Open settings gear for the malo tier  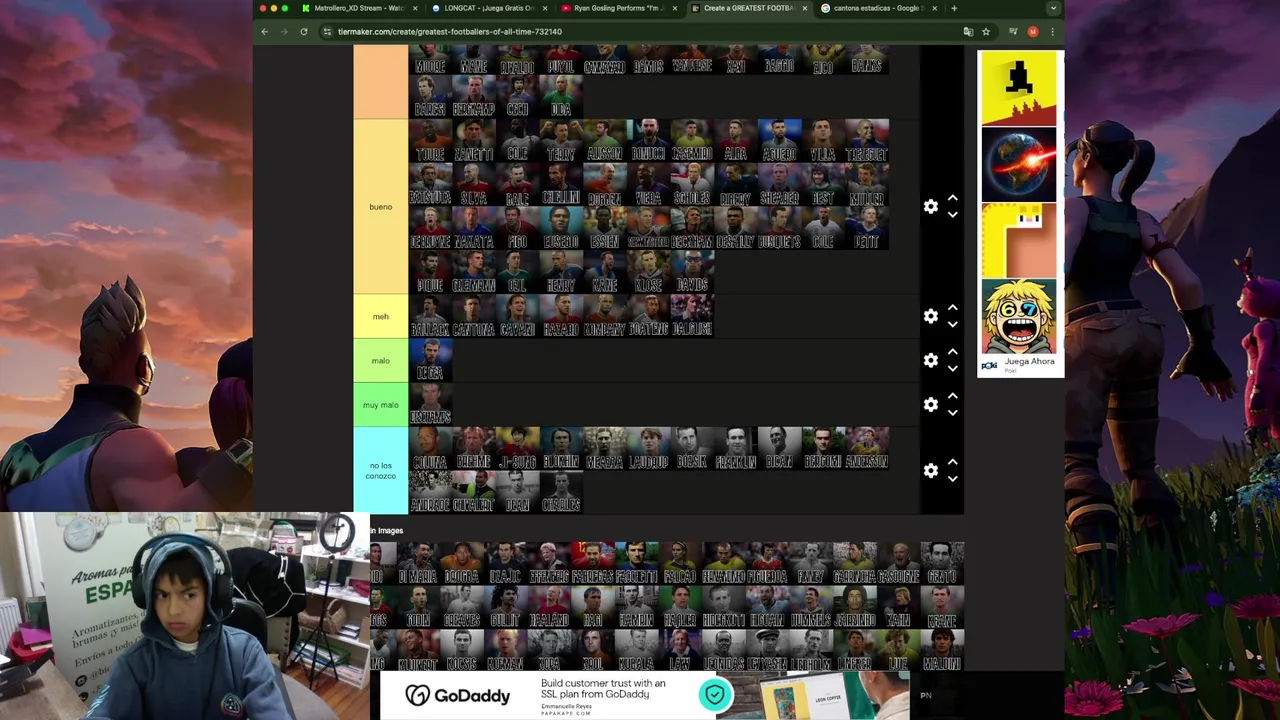click(931, 360)
